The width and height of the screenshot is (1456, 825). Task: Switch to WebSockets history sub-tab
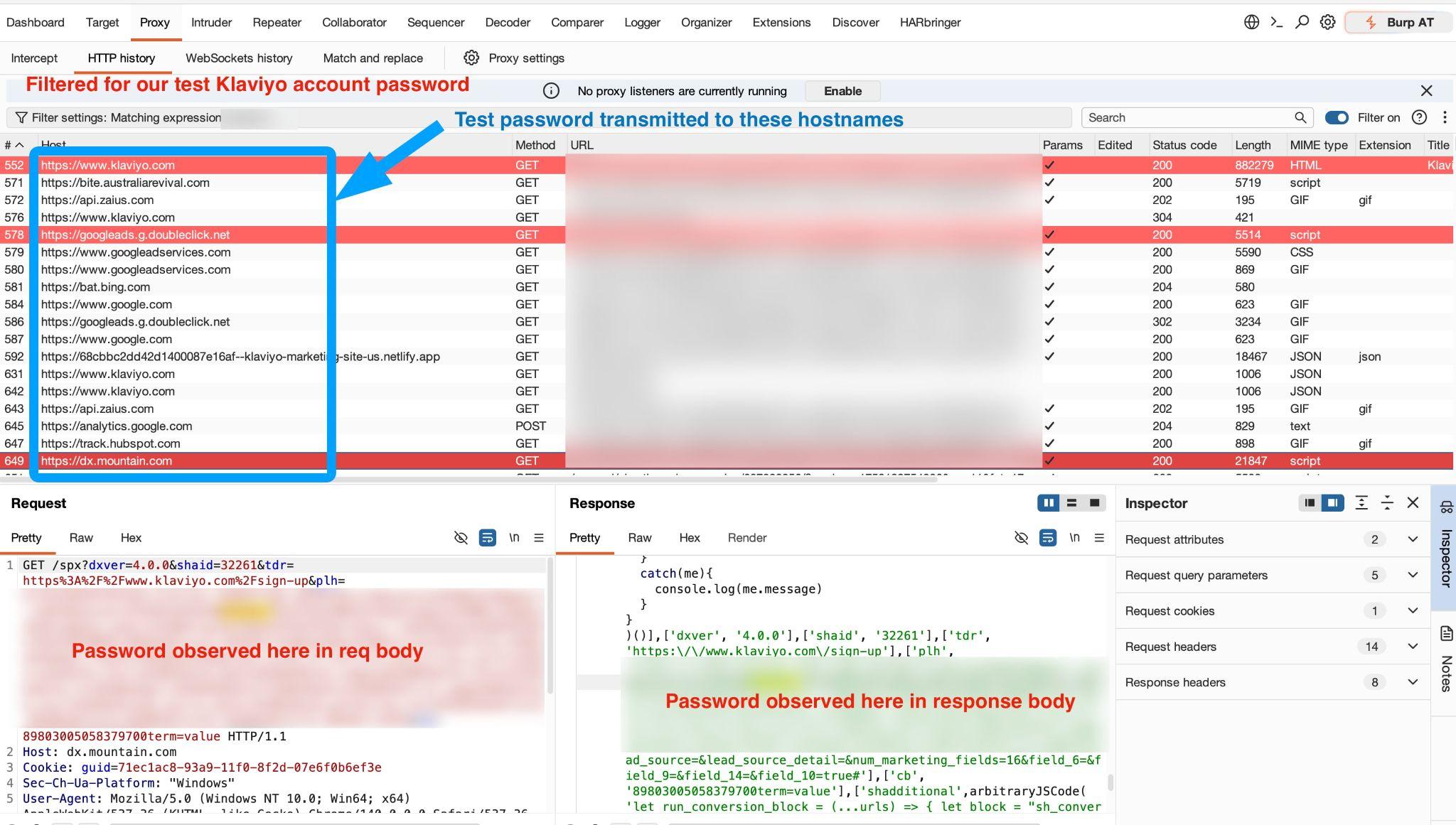pos(239,58)
